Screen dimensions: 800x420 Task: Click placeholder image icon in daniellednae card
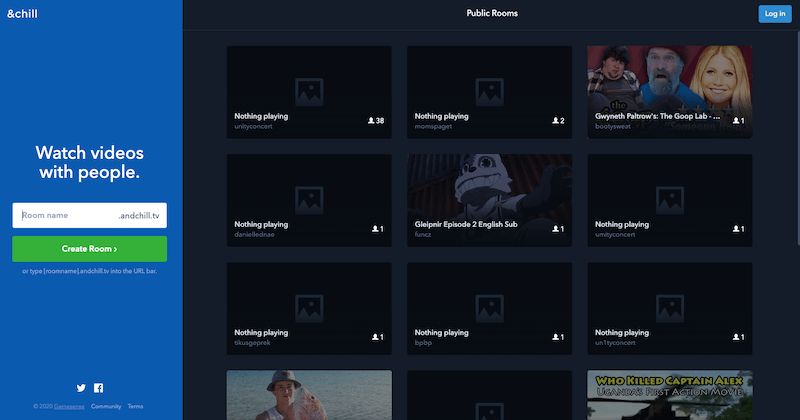click(x=309, y=200)
